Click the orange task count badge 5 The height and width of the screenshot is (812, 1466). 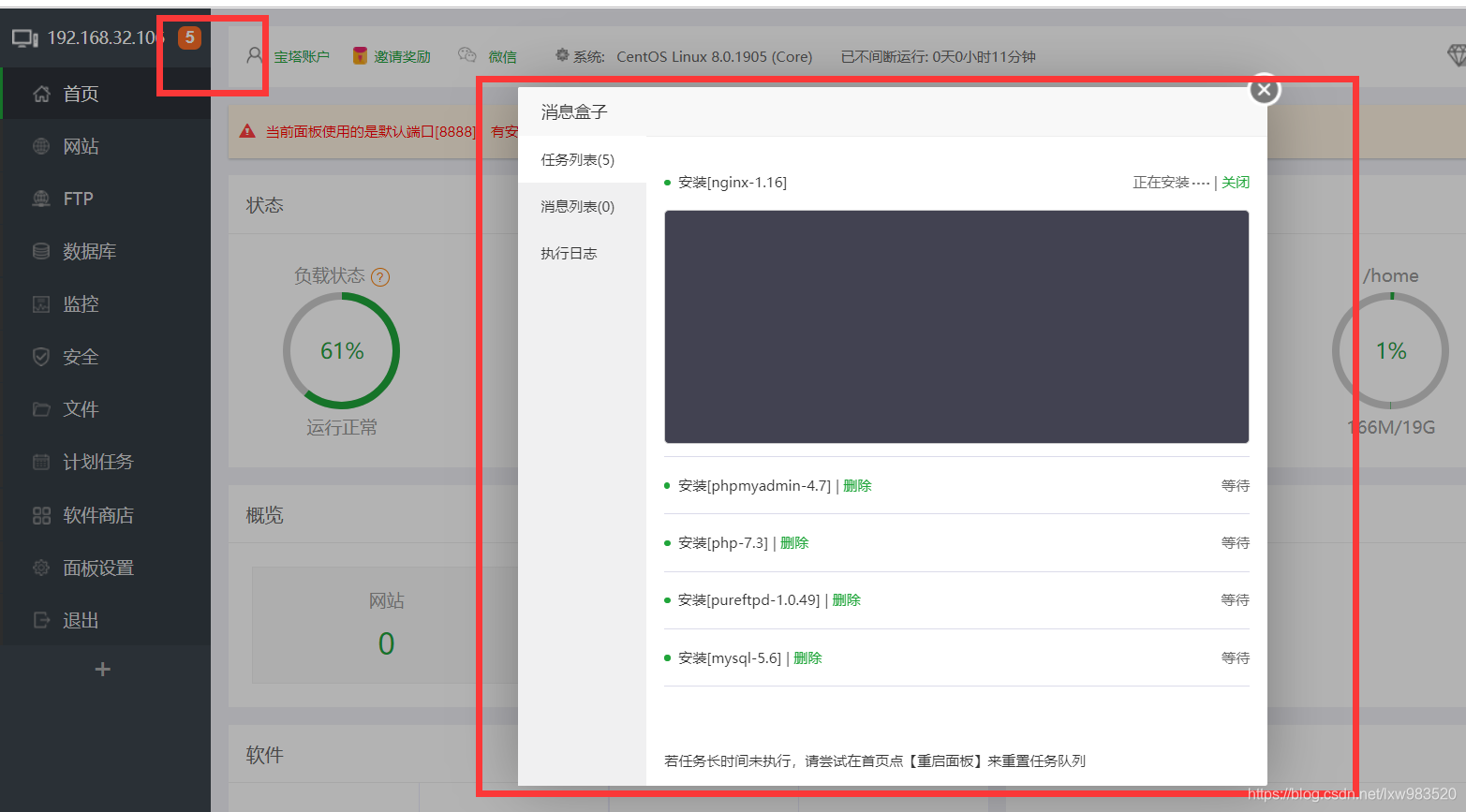[x=189, y=37]
